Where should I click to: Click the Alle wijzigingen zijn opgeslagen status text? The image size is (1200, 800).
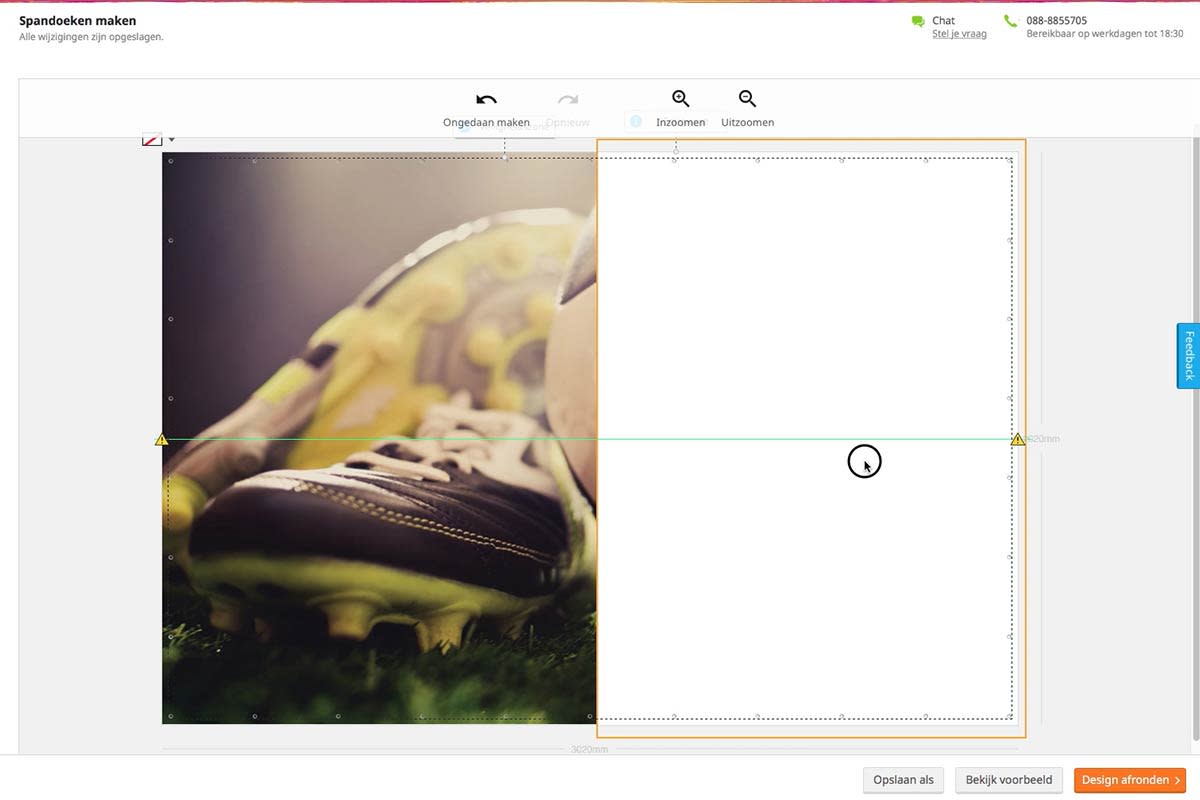(x=91, y=37)
